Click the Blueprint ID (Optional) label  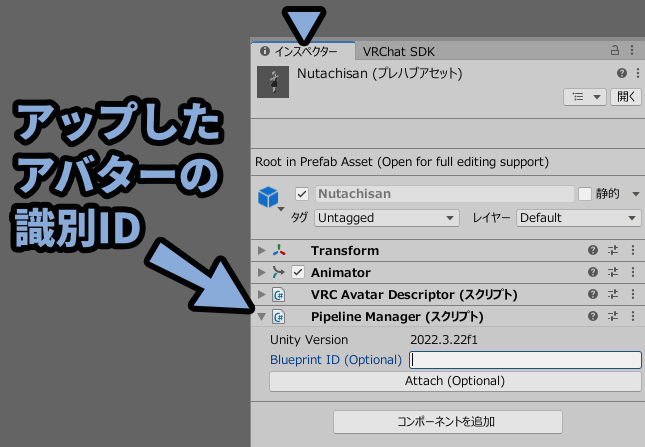336,360
